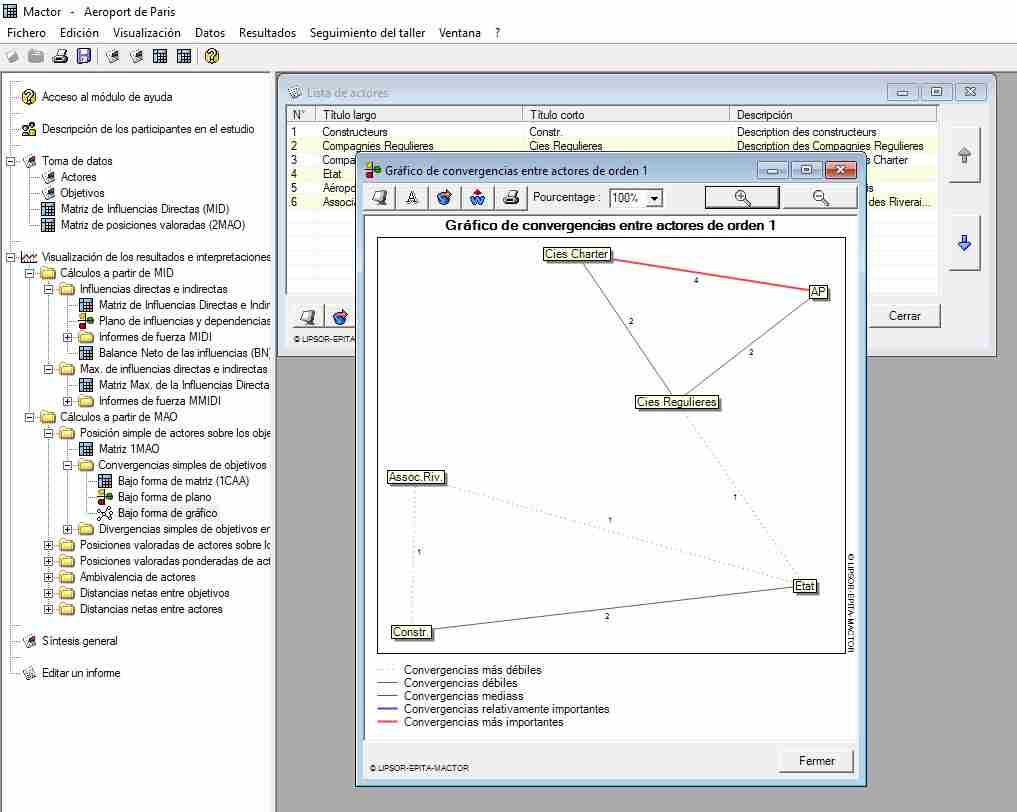Click the paint bucket icon in the Lista de actores window

(x=340, y=316)
